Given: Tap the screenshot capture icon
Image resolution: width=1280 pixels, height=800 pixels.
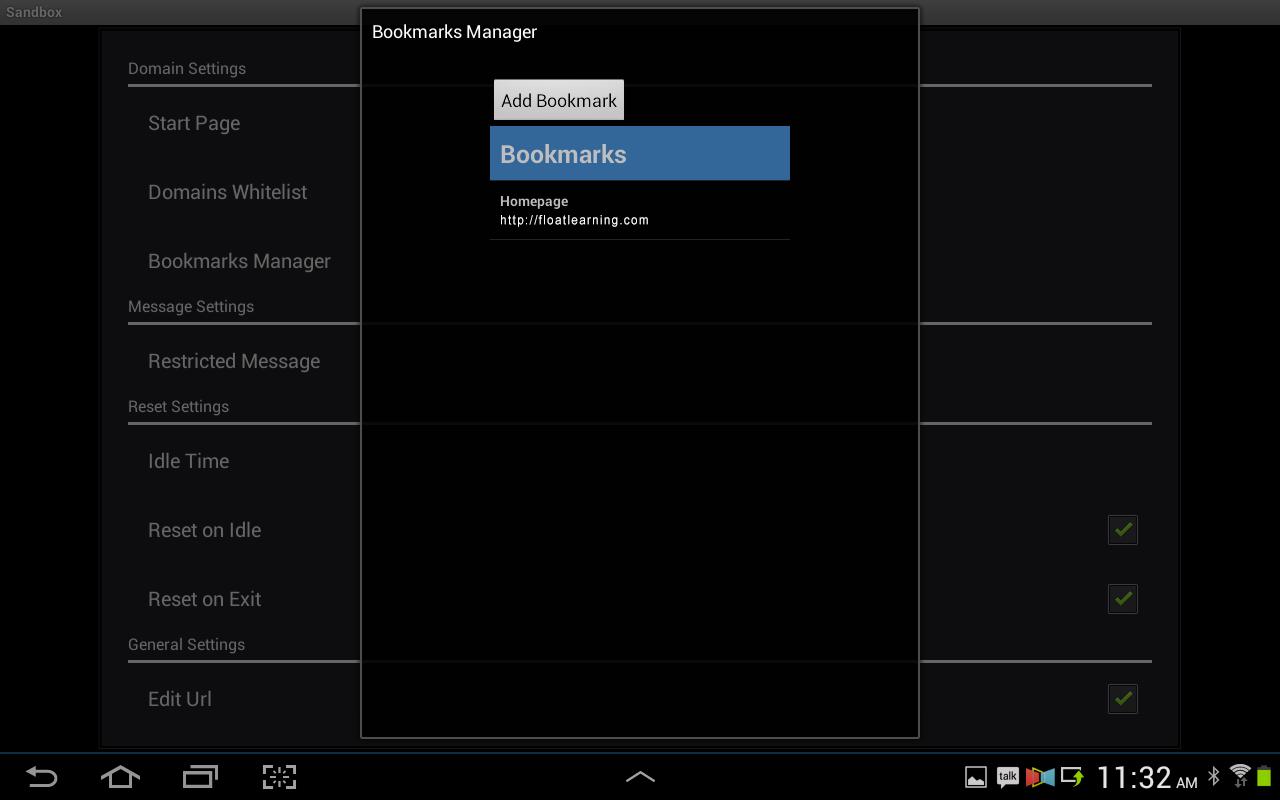Looking at the screenshot, I should pyautogui.click(x=279, y=777).
